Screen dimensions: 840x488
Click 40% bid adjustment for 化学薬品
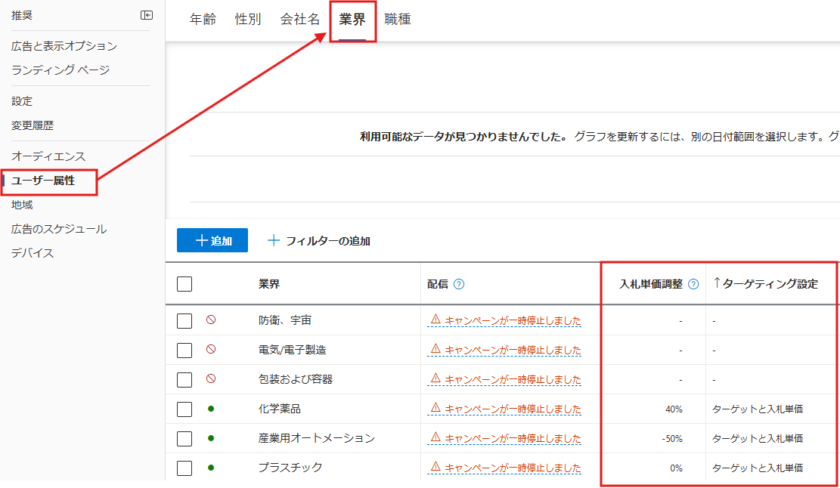pos(672,409)
